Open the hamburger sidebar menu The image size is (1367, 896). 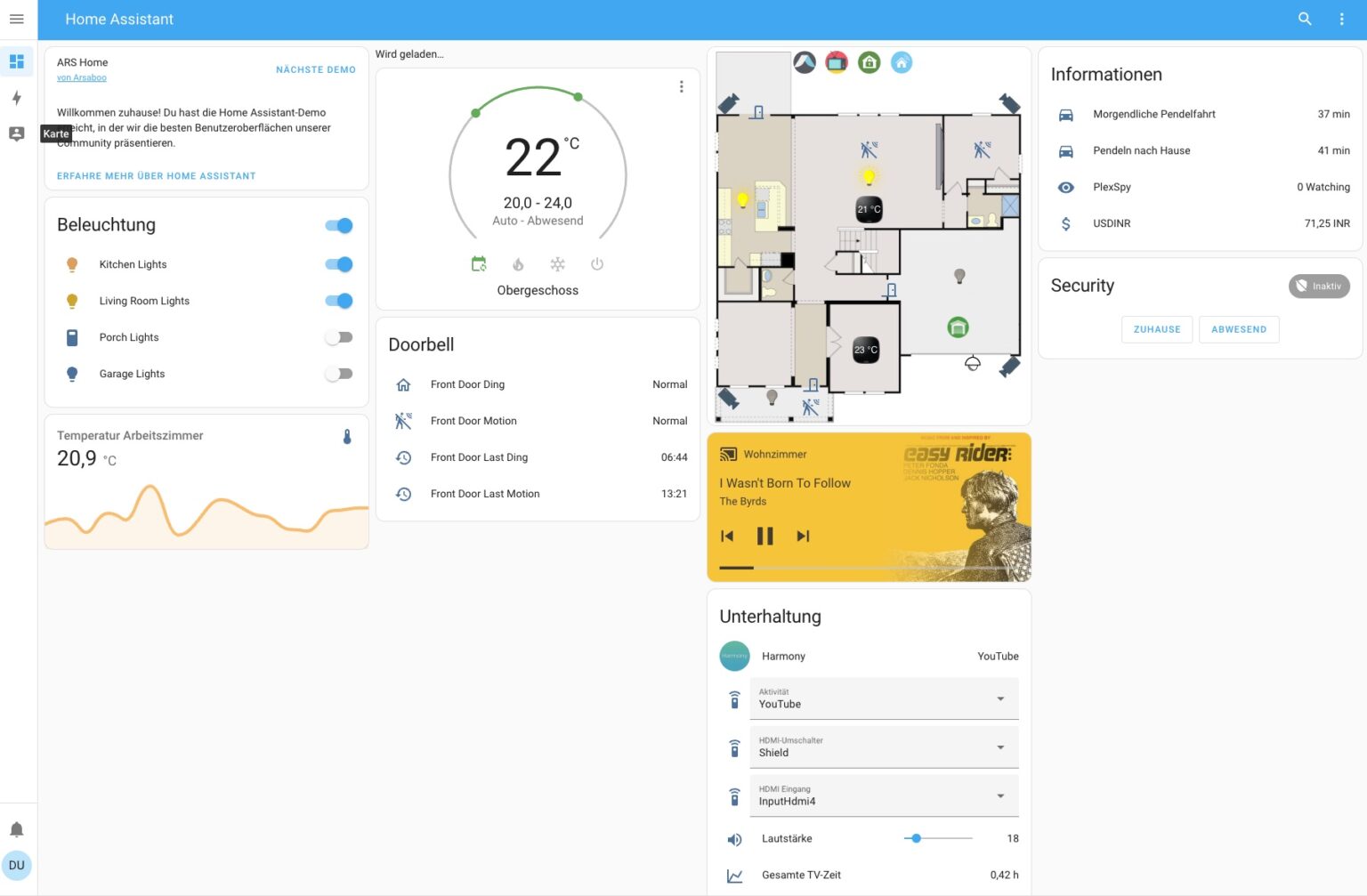(x=16, y=19)
